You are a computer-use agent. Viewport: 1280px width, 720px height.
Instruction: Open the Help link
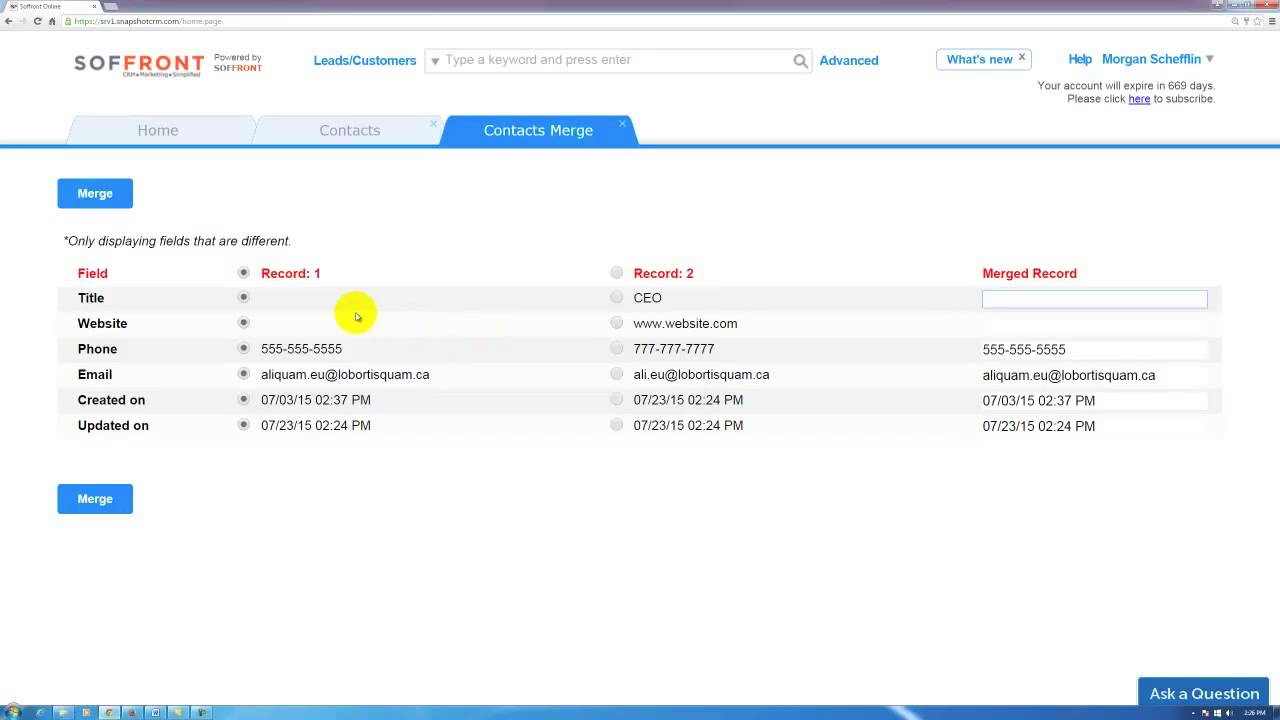[x=1080, y=59]
